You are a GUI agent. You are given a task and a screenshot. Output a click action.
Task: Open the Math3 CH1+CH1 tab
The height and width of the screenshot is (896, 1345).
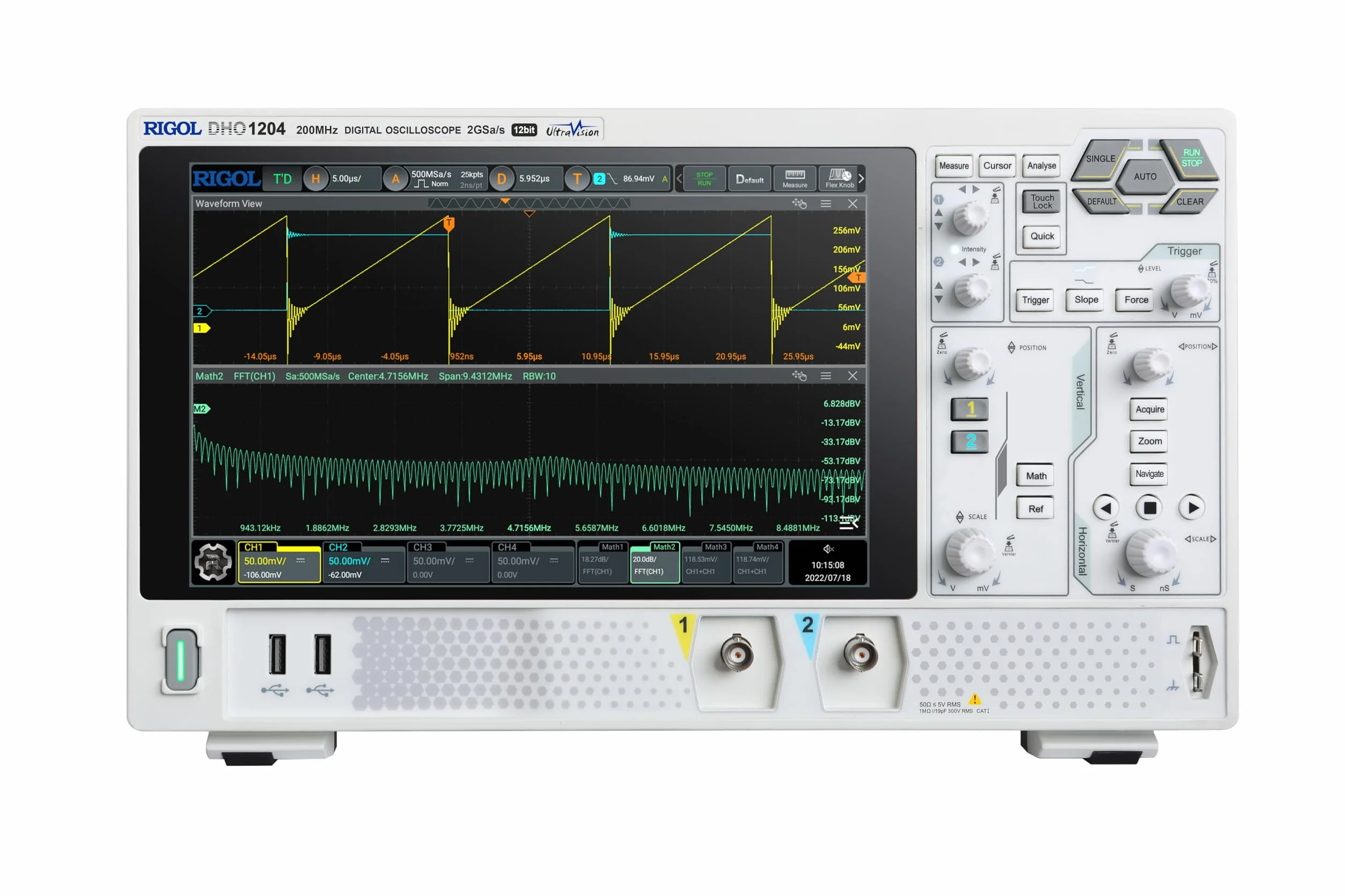tap(706, 562)
